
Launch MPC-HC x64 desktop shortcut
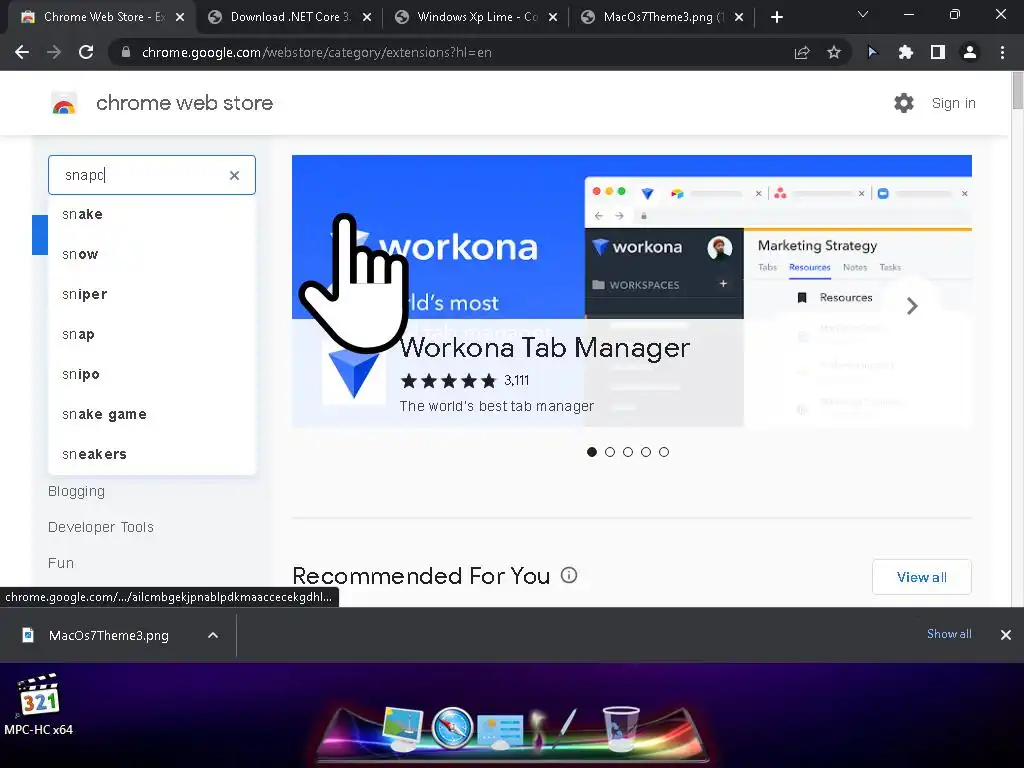[x=39, y=705]
